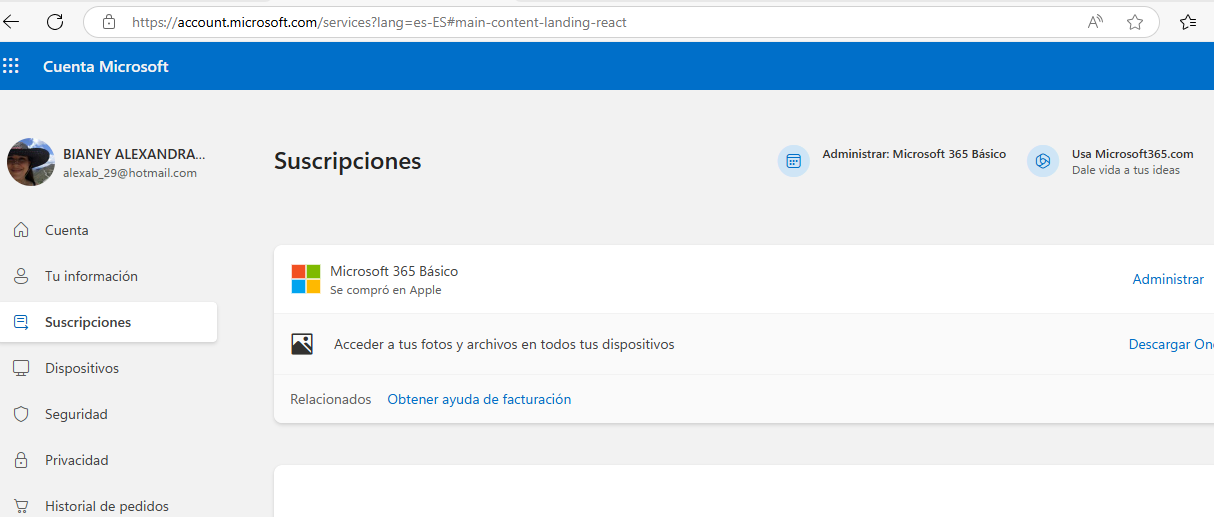Click the Suscripciones page heading
This screenshot has width=1214, height=517.
348,161
